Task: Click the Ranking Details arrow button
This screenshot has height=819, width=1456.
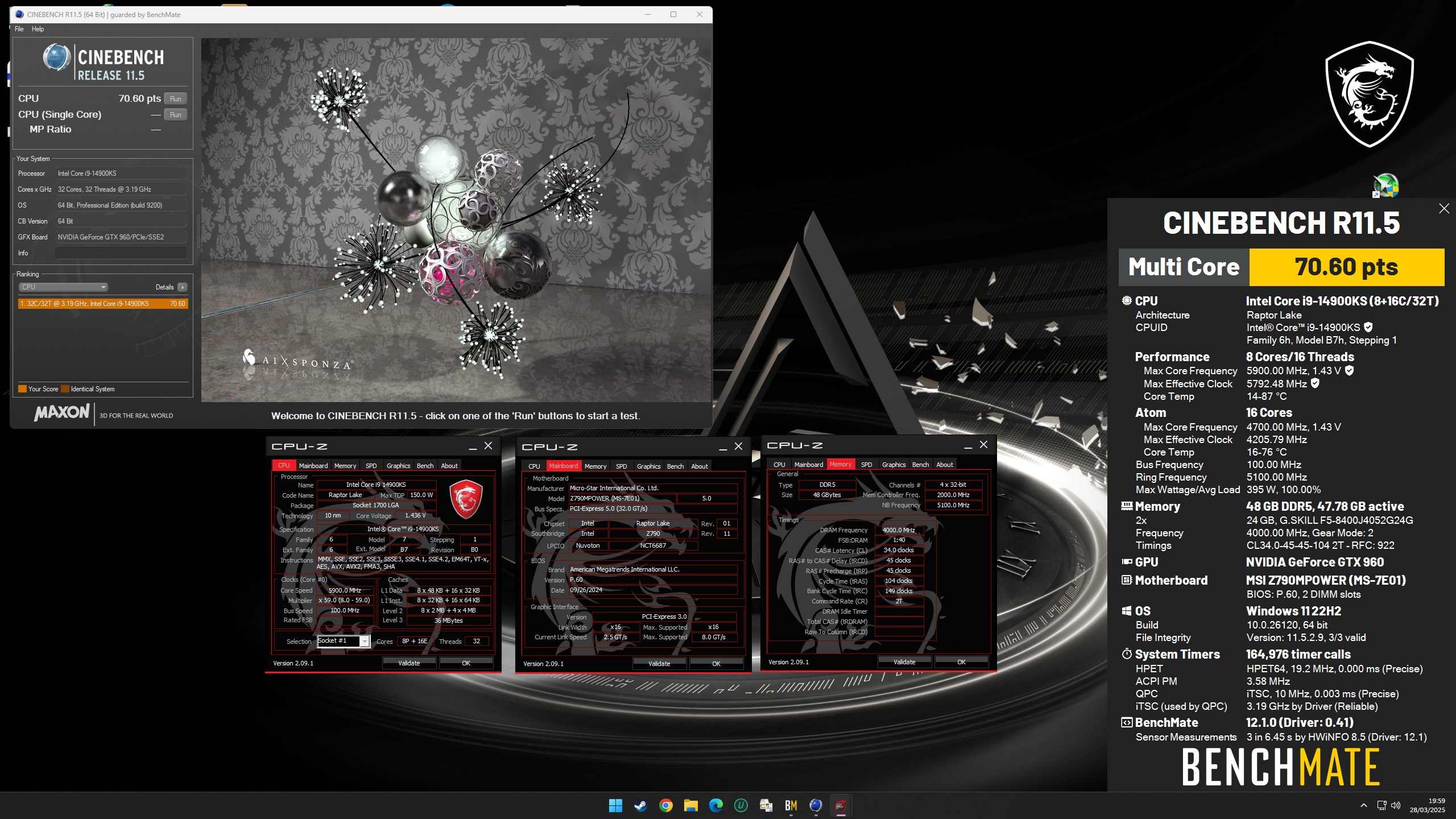Action: [183, 287]
